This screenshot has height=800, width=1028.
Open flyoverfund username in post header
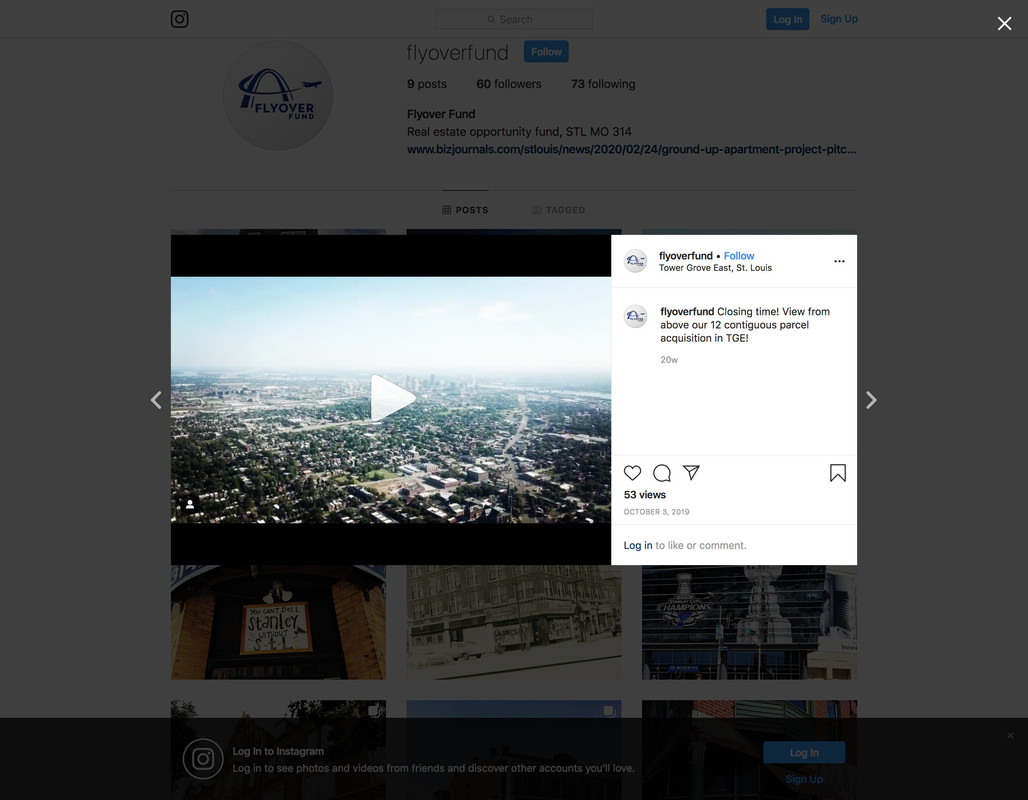coord(686,256)
